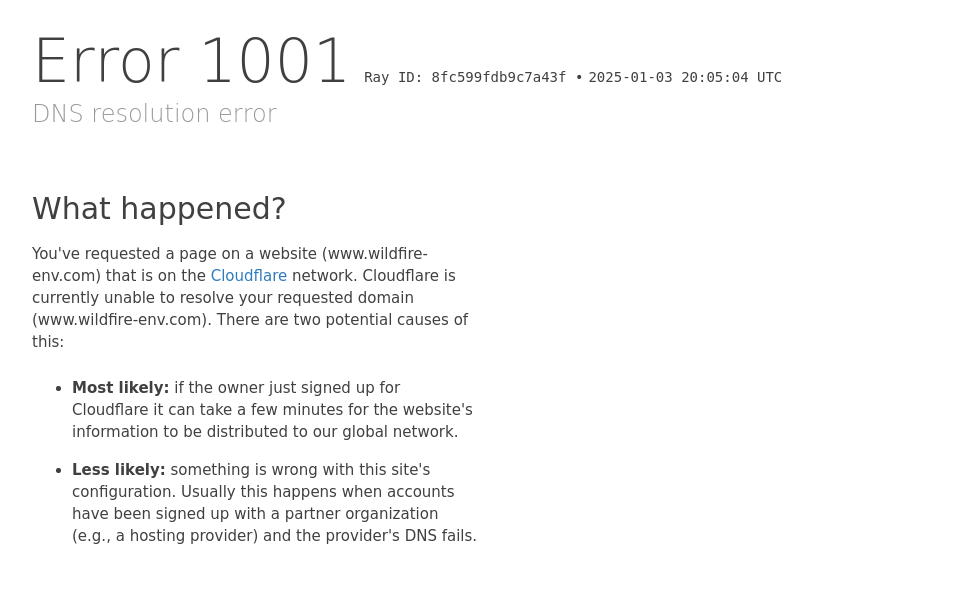
Task: Click the second bullet point marker
Action: click(x=59, y=471)
